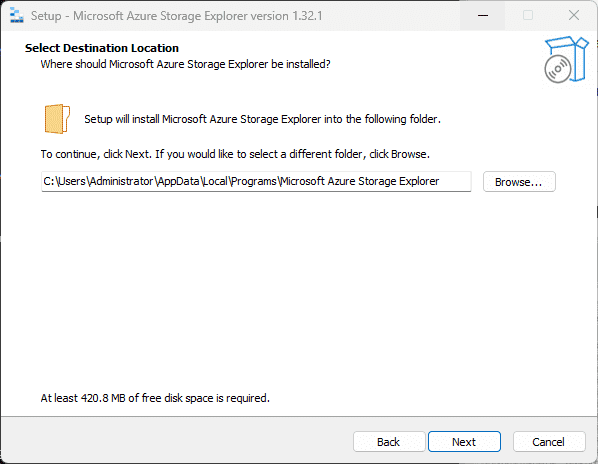Click the greyed-out maximize button
Viewport: 598px width, 464px height.
click(x=528, y=16)
